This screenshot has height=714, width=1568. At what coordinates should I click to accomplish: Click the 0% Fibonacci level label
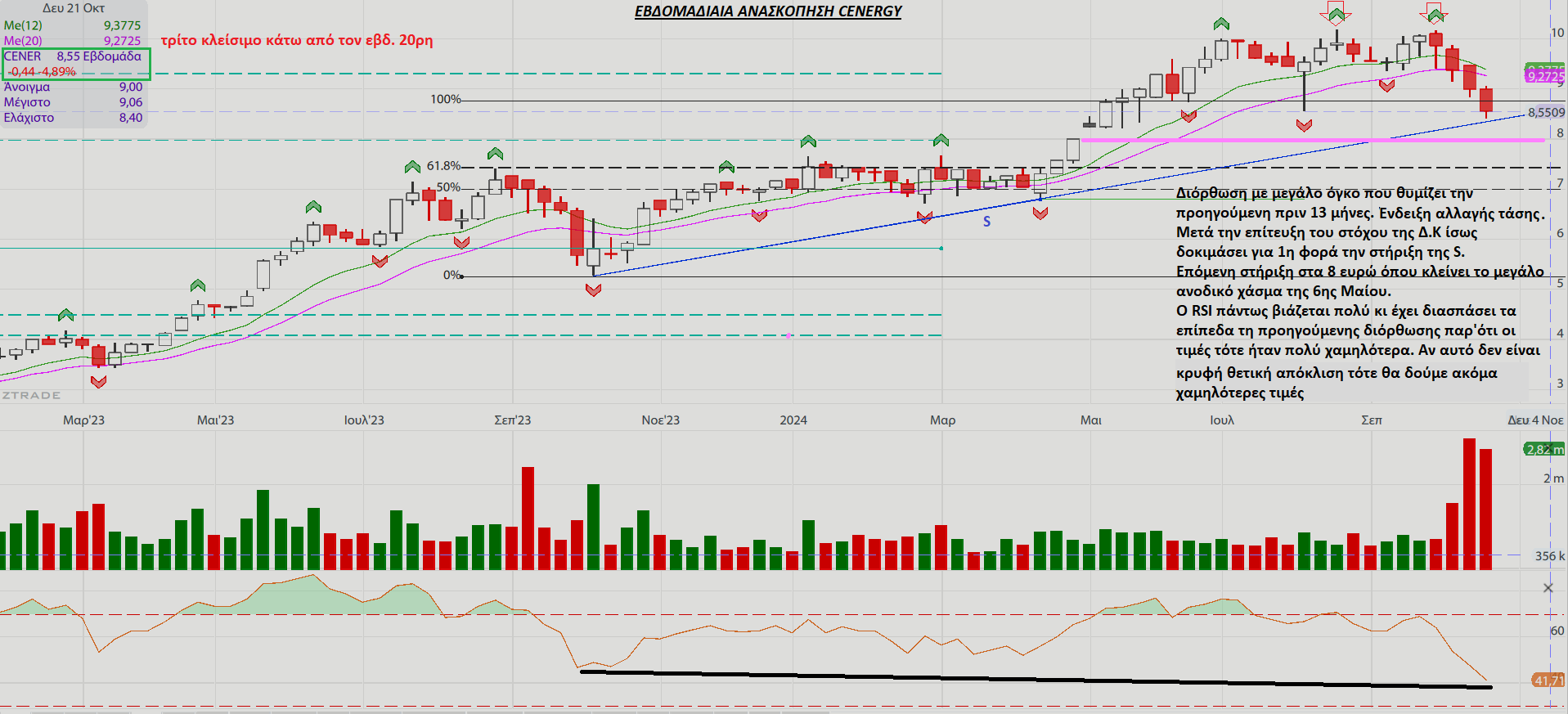(x=452, y=276)
